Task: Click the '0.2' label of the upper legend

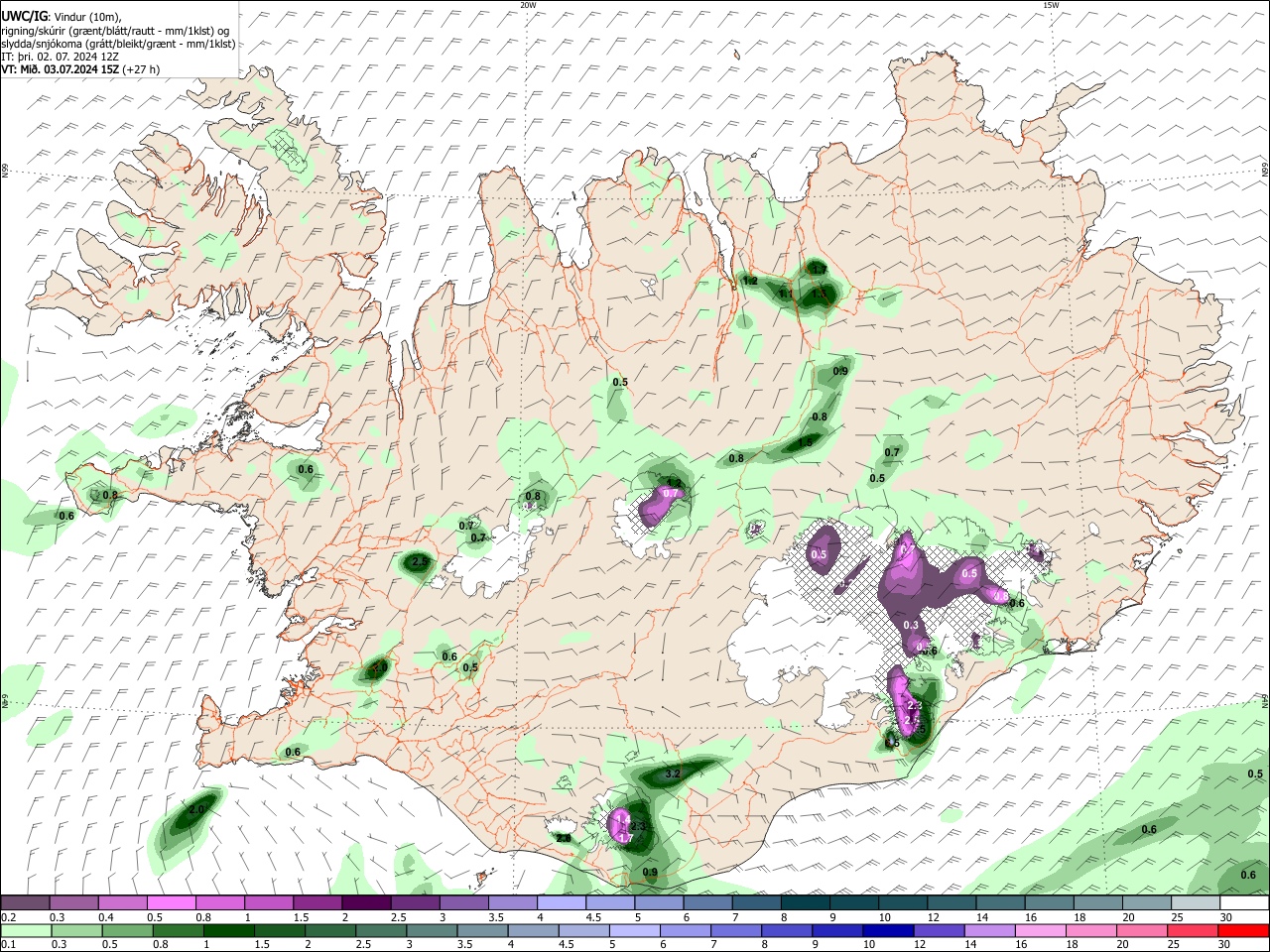Action: pos(8,916)
